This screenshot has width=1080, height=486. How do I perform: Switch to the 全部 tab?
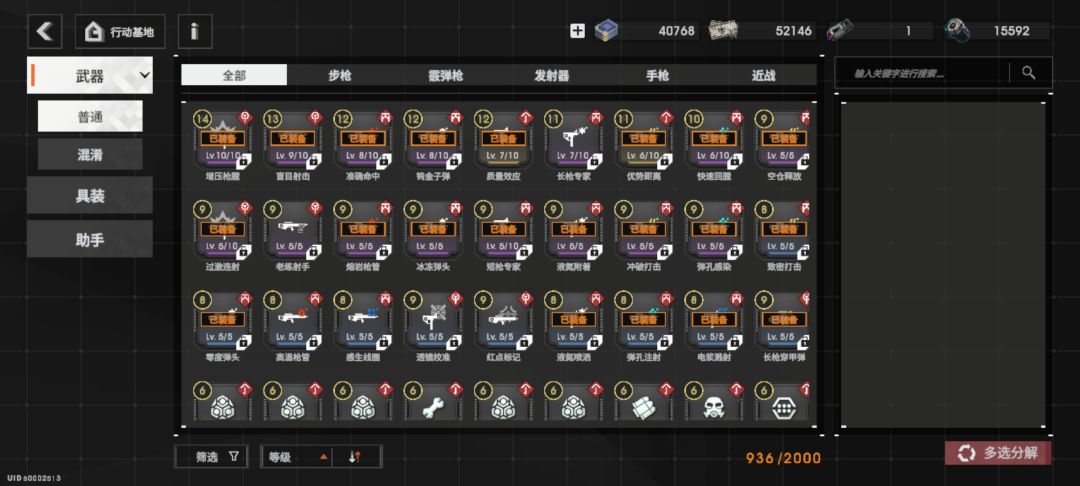click(x=234, y=75)
